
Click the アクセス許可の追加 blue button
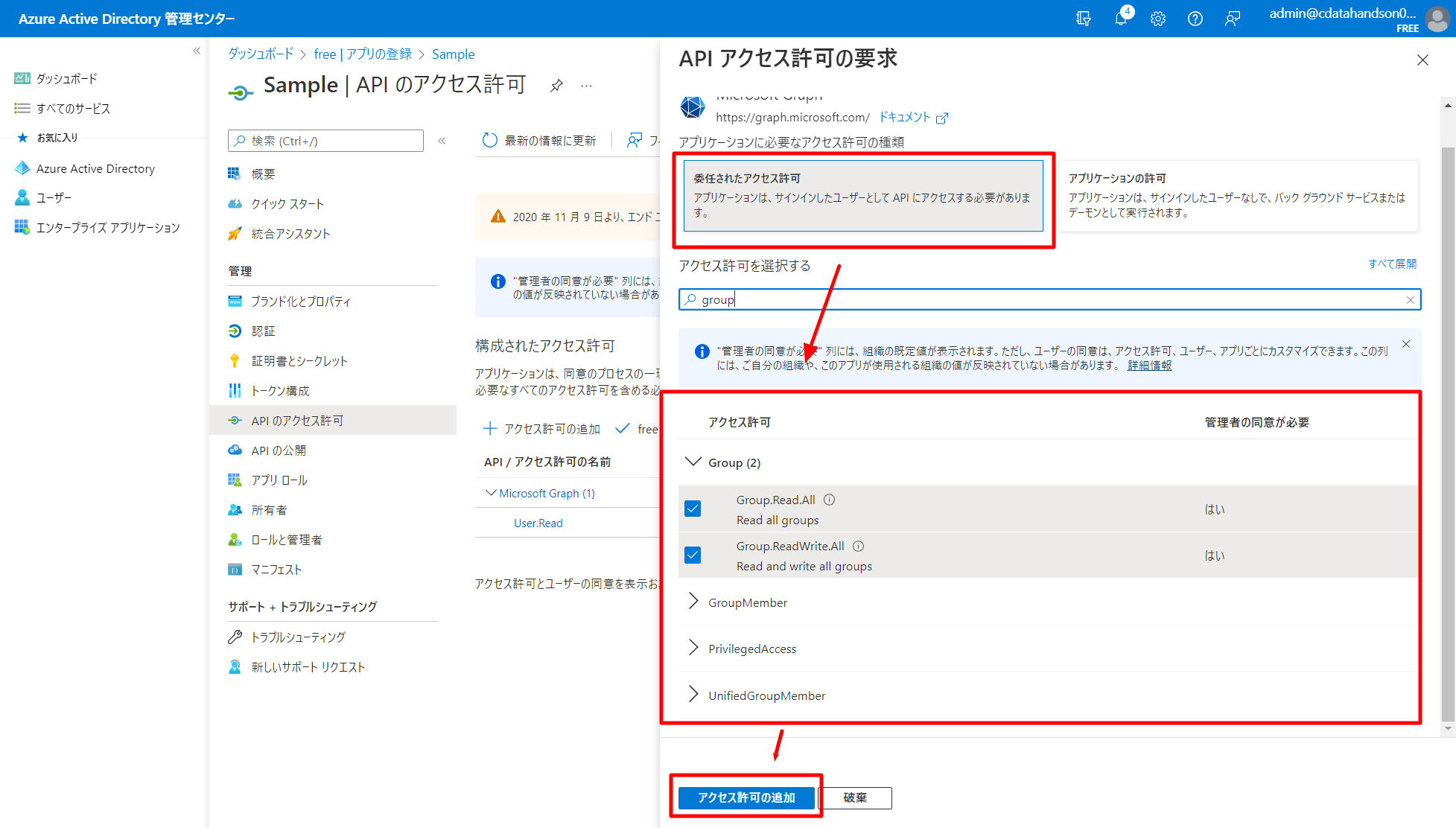(746, 797)
